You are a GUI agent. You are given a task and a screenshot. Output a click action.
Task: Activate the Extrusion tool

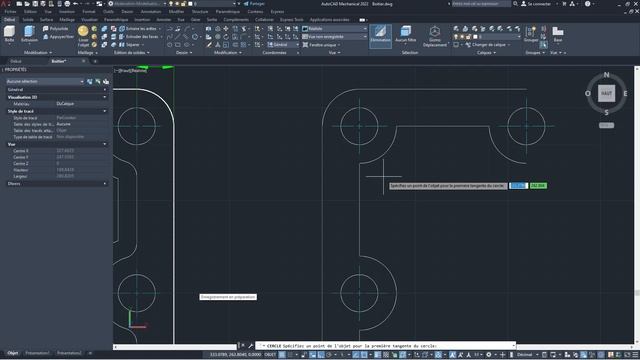tap(29, 33)
